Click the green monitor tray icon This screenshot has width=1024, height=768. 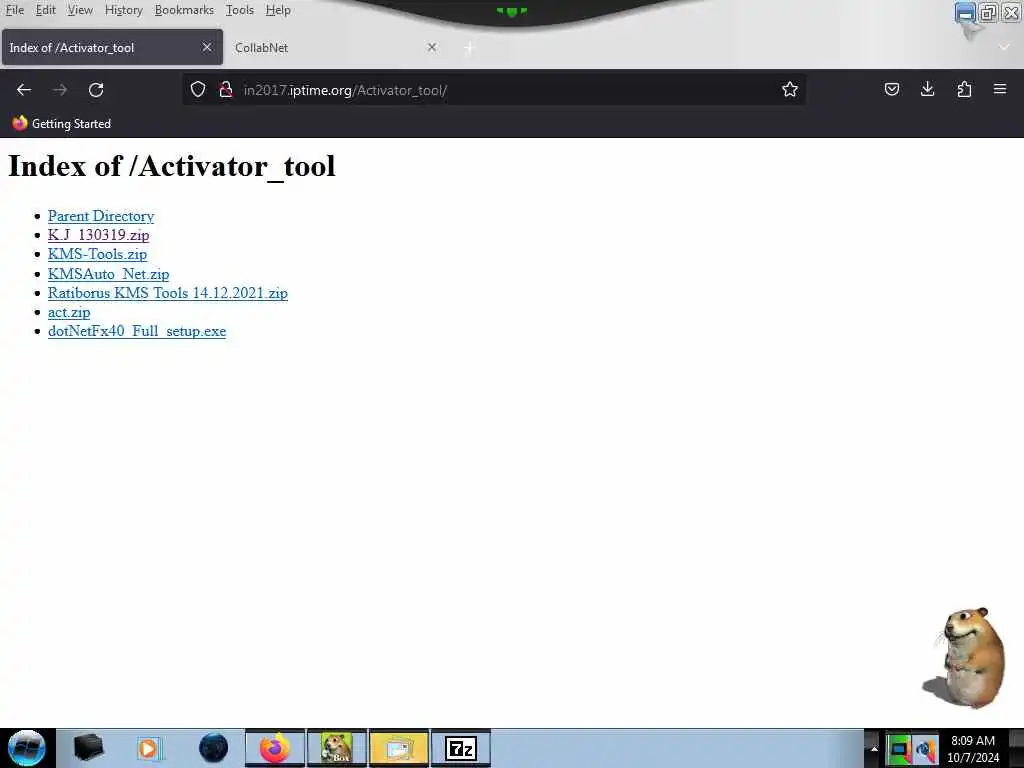(x=899, y=749)
